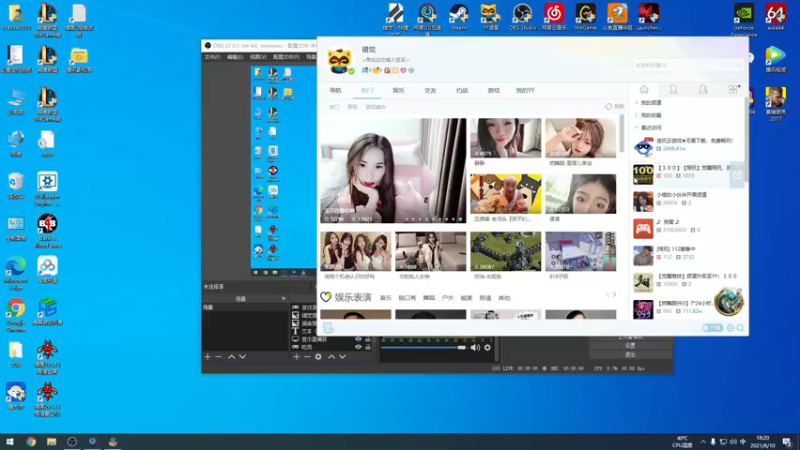
Task: Switch to 交友 tab in YY
Action: 430,90
